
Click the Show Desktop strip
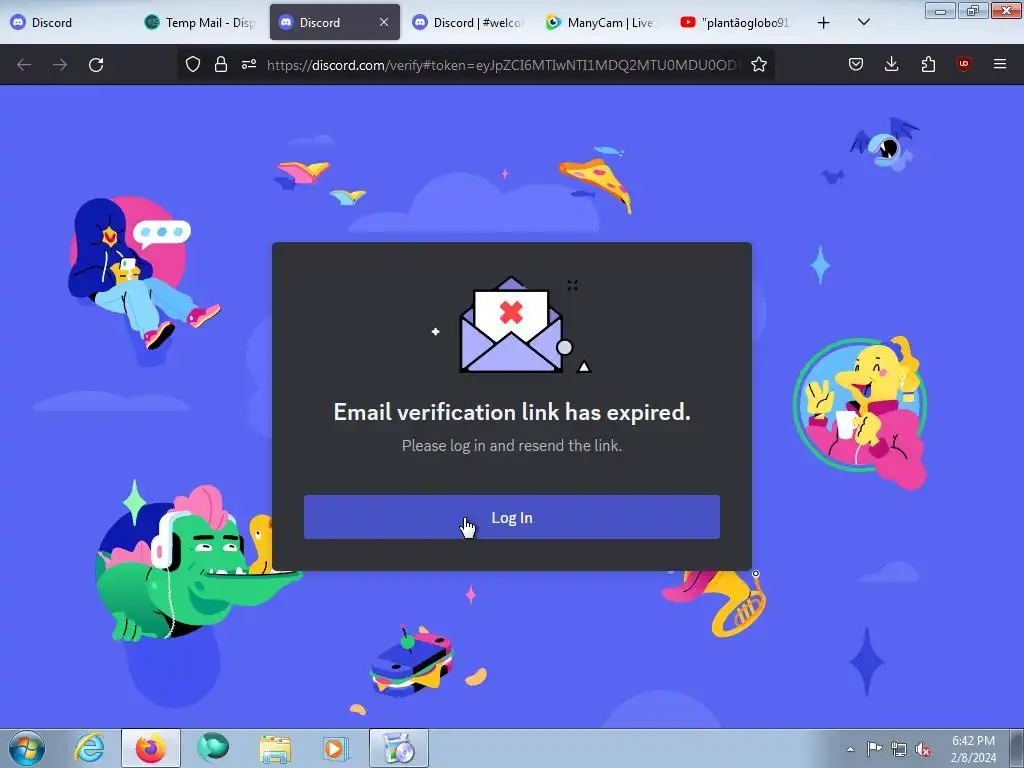[1017, 748]
